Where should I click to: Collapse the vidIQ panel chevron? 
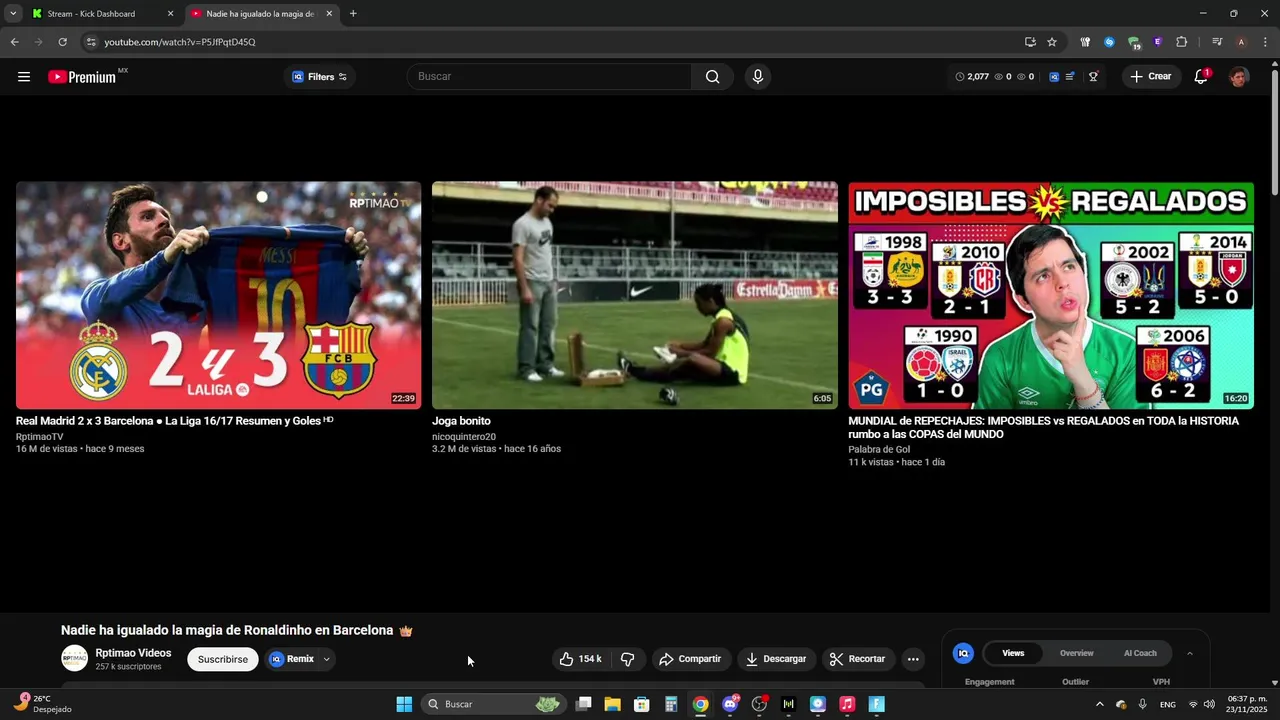pyautogui.click(x=1189, y=653)
